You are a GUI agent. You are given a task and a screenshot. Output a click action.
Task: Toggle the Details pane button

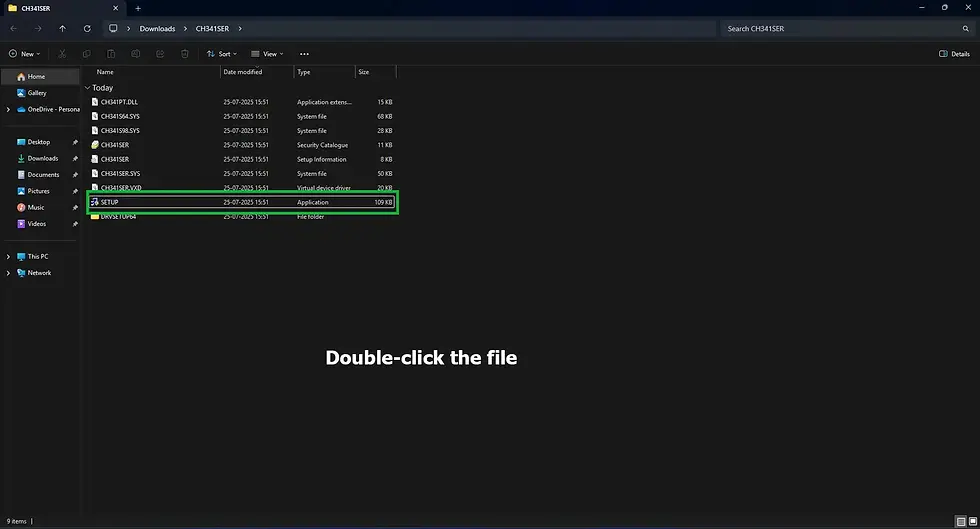[x=954, y=54]
